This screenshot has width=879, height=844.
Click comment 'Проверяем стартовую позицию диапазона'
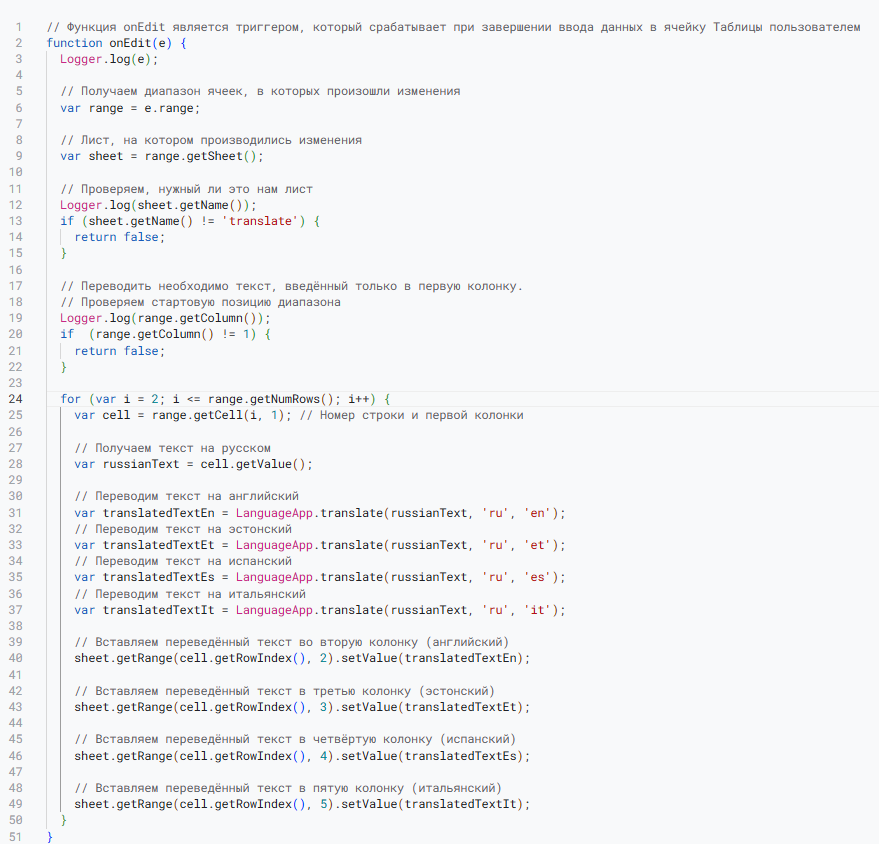click(x=200, y=302)
